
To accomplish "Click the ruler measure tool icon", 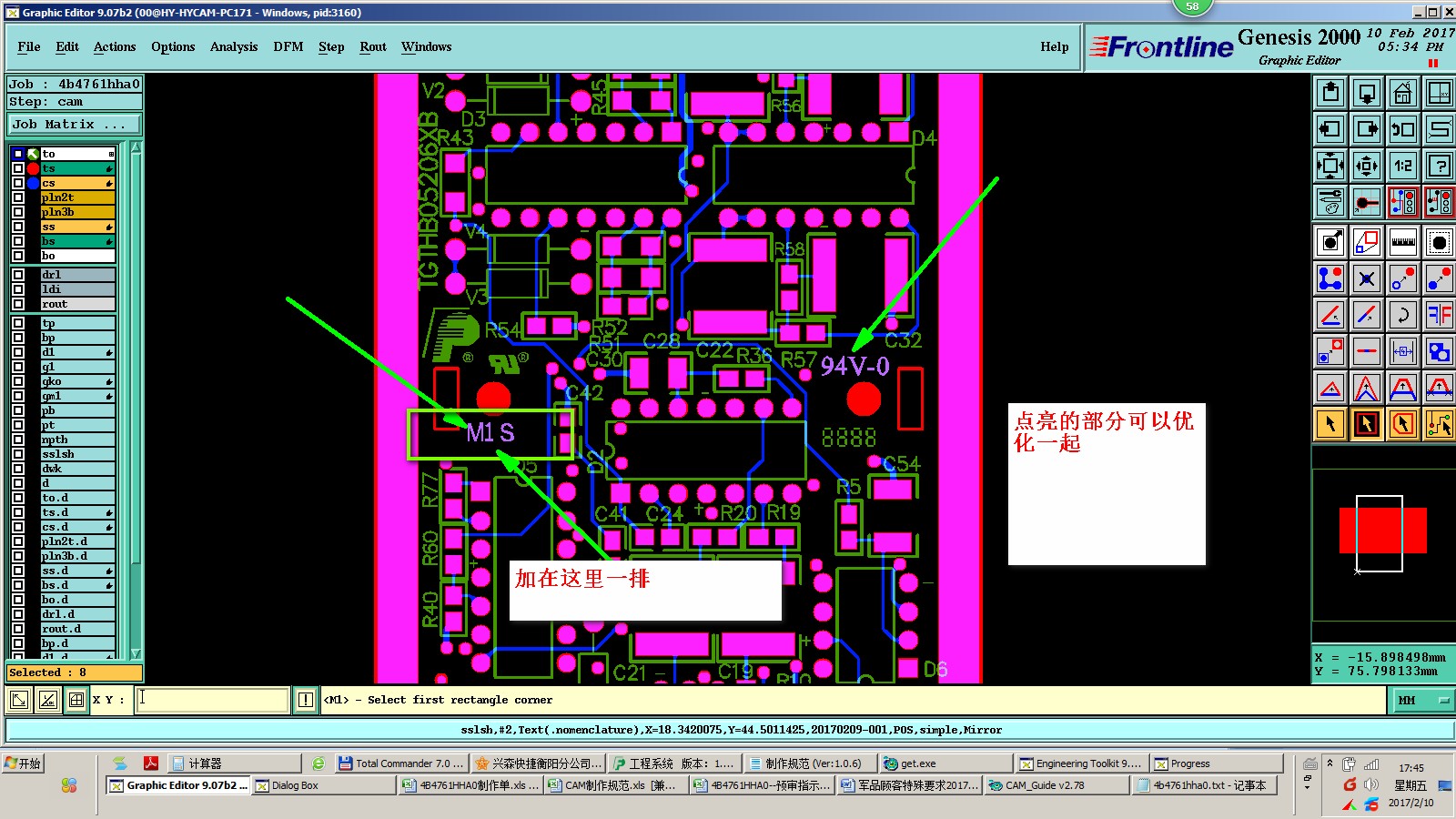I will point(1402,242).
